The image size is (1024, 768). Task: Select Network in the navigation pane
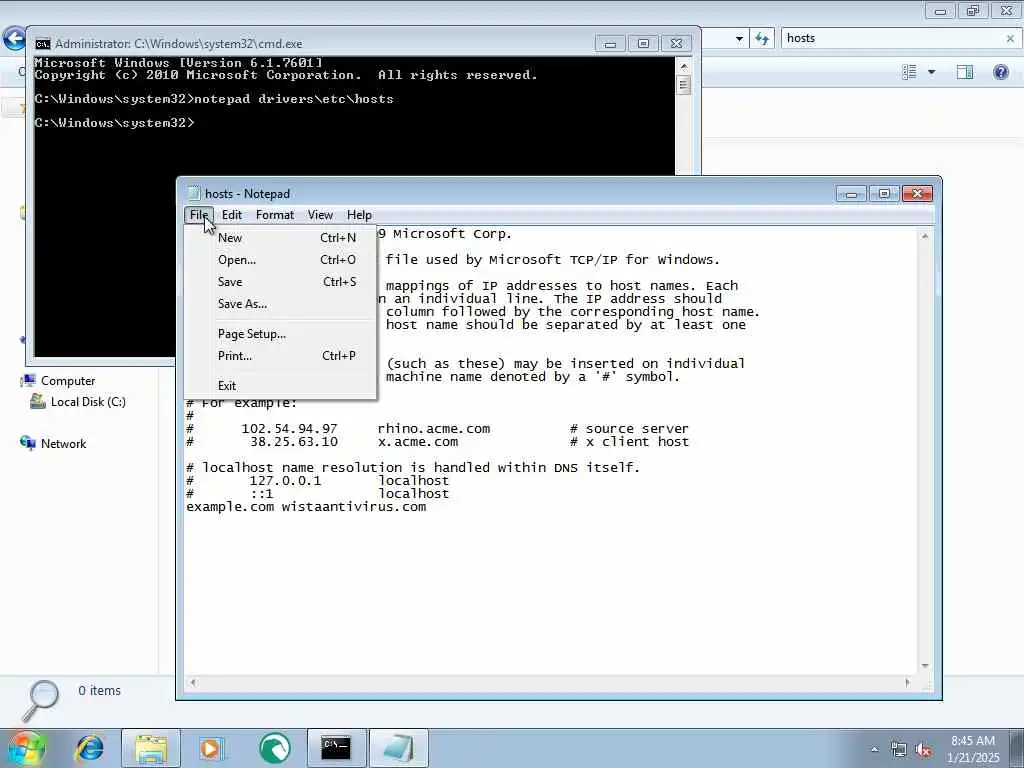(63, 443)
